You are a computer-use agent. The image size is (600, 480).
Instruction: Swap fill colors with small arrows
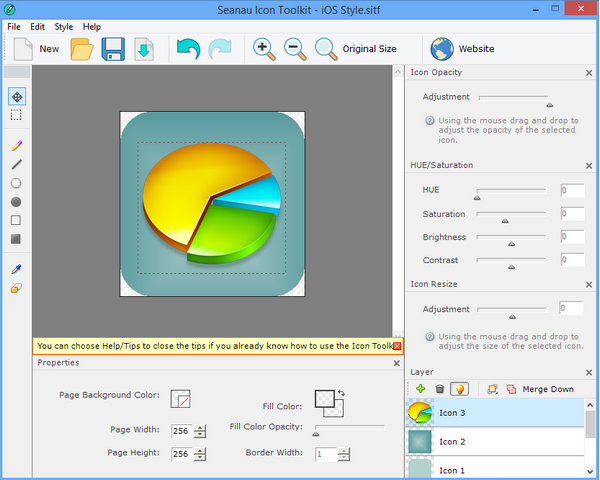click(x=341, y=393)
